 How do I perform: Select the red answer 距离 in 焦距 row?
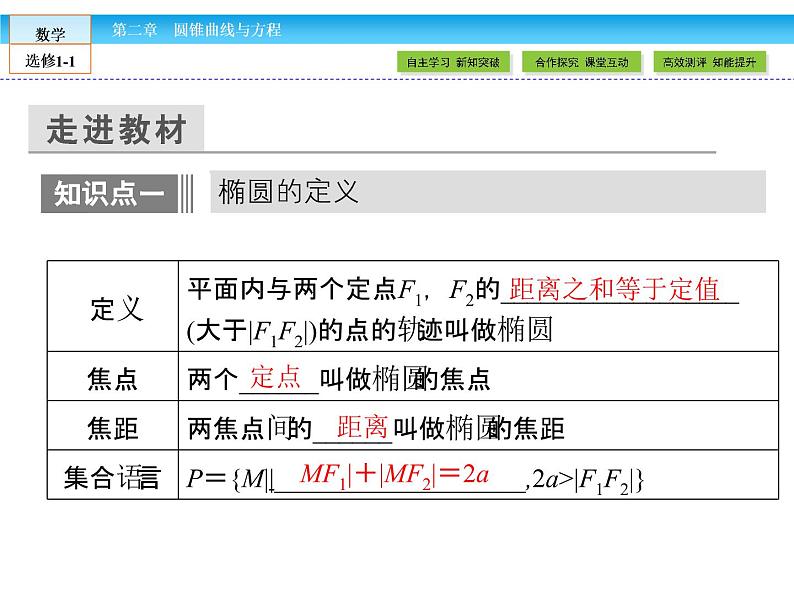(x=361, y=427)
